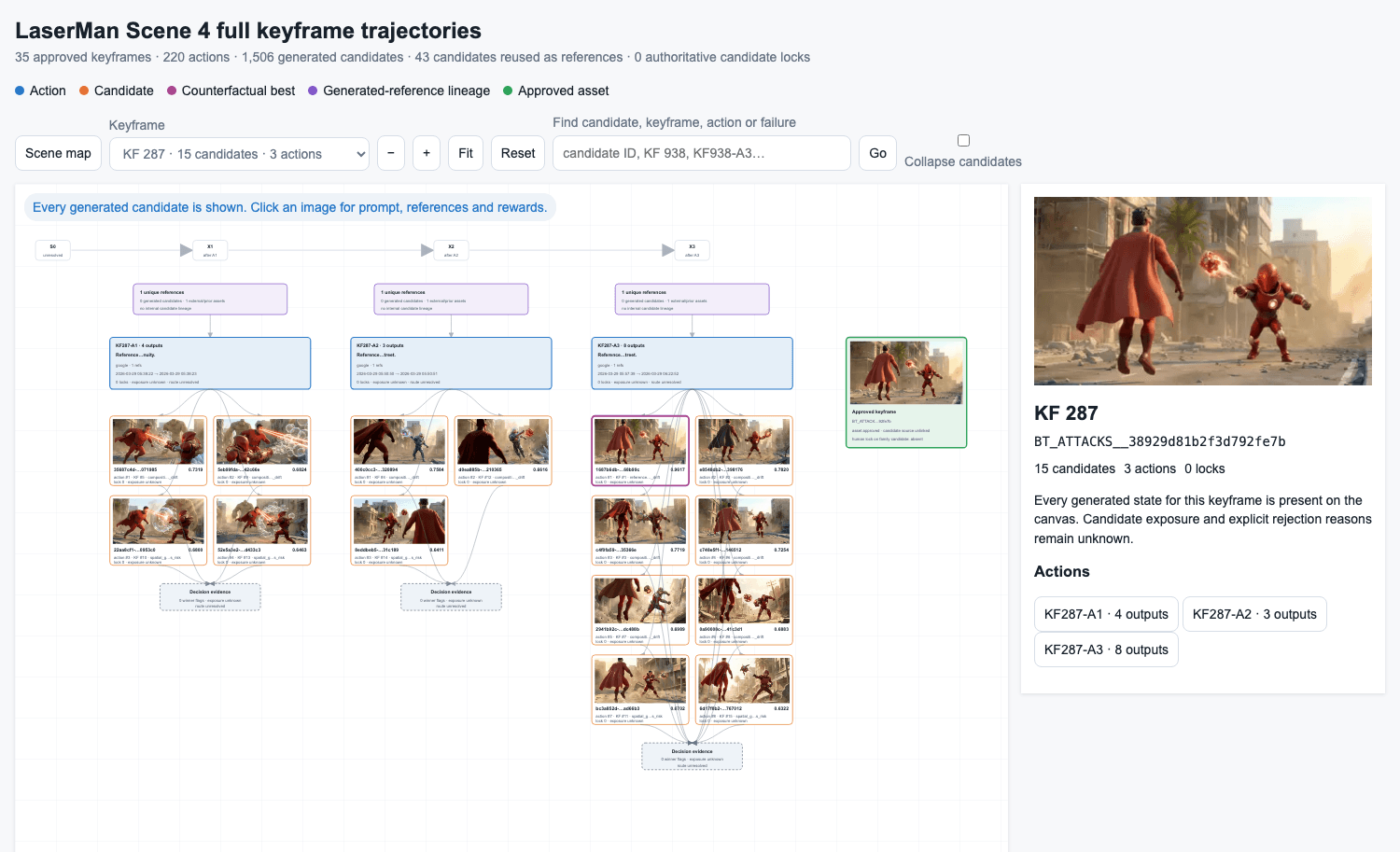The image size is (1400, 852).
Task: Click the plus zoom-in button
Action: pos(427,153)
